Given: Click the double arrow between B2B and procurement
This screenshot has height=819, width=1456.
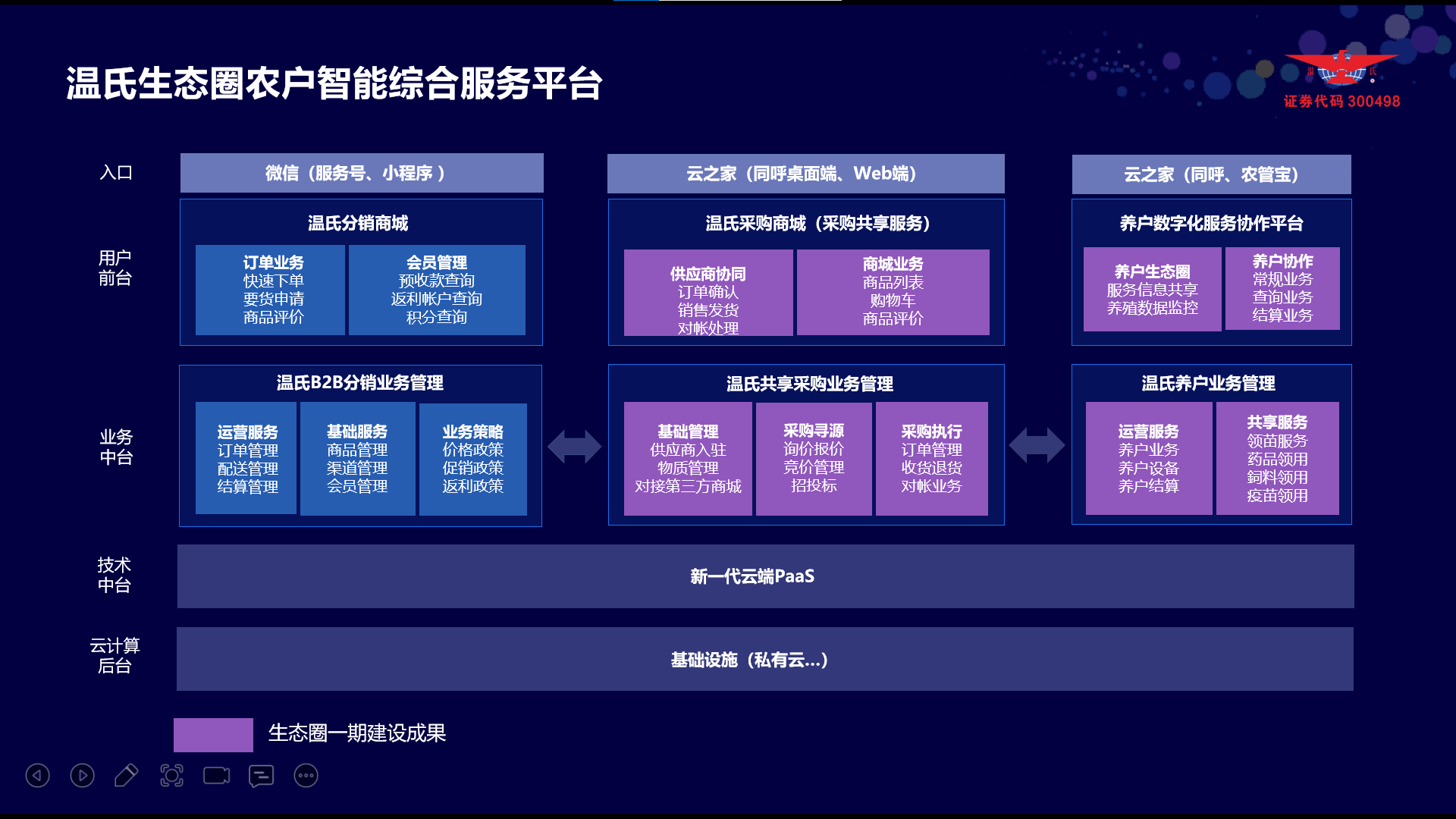Looking at the screenshot, I should click(575, 446).
